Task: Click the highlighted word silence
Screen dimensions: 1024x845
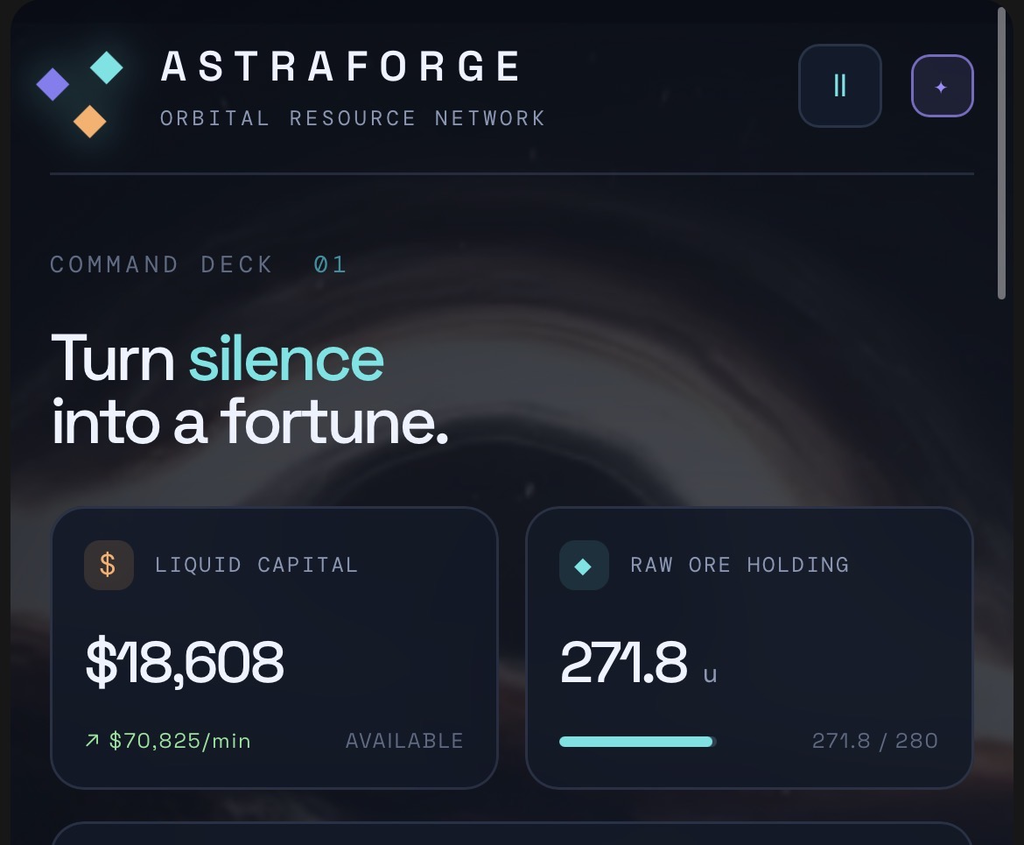Action: click(286, 359)
